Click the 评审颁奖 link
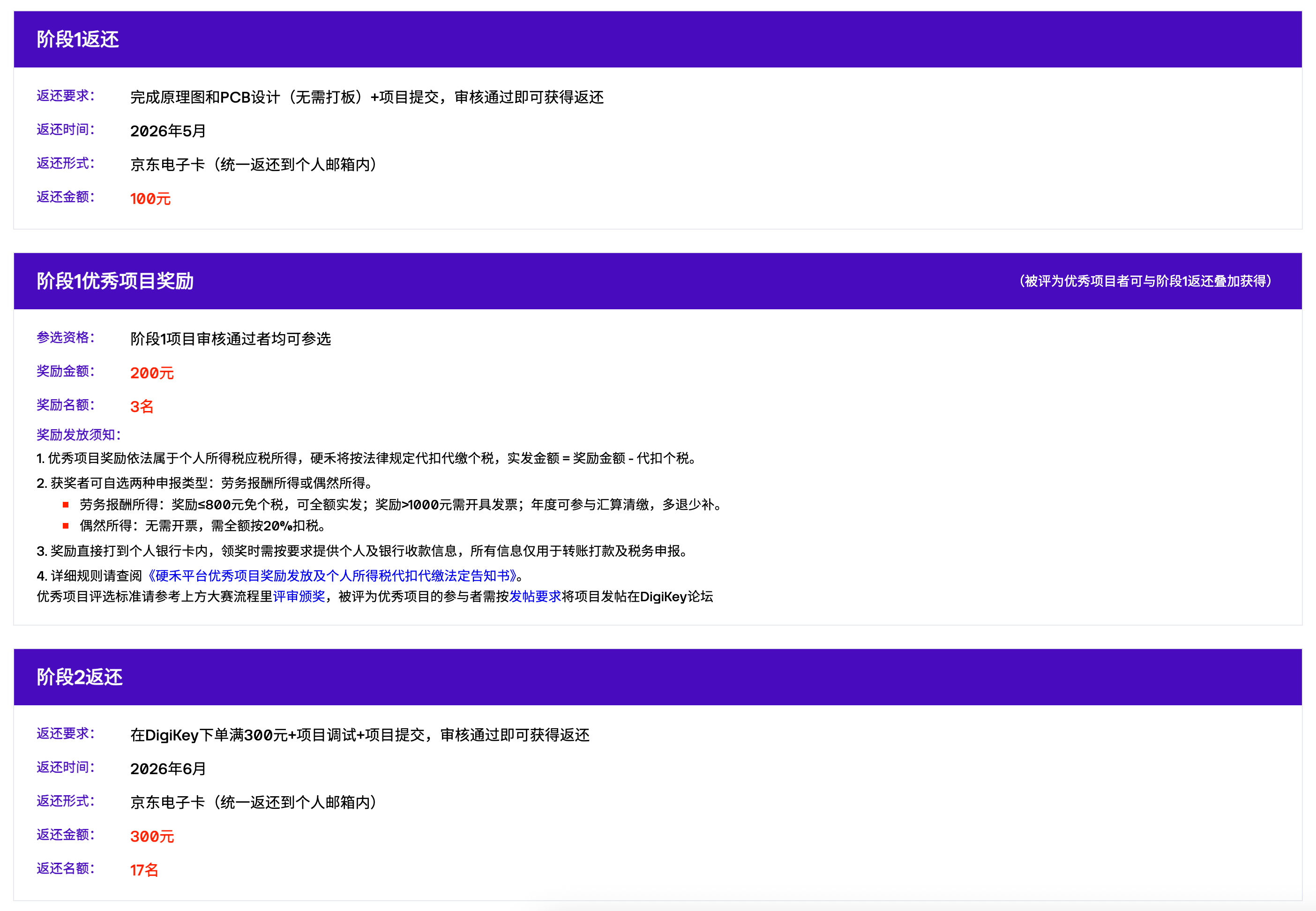Image resolution: width=1316 pixels, height=911 pixels. coord(299,597)
